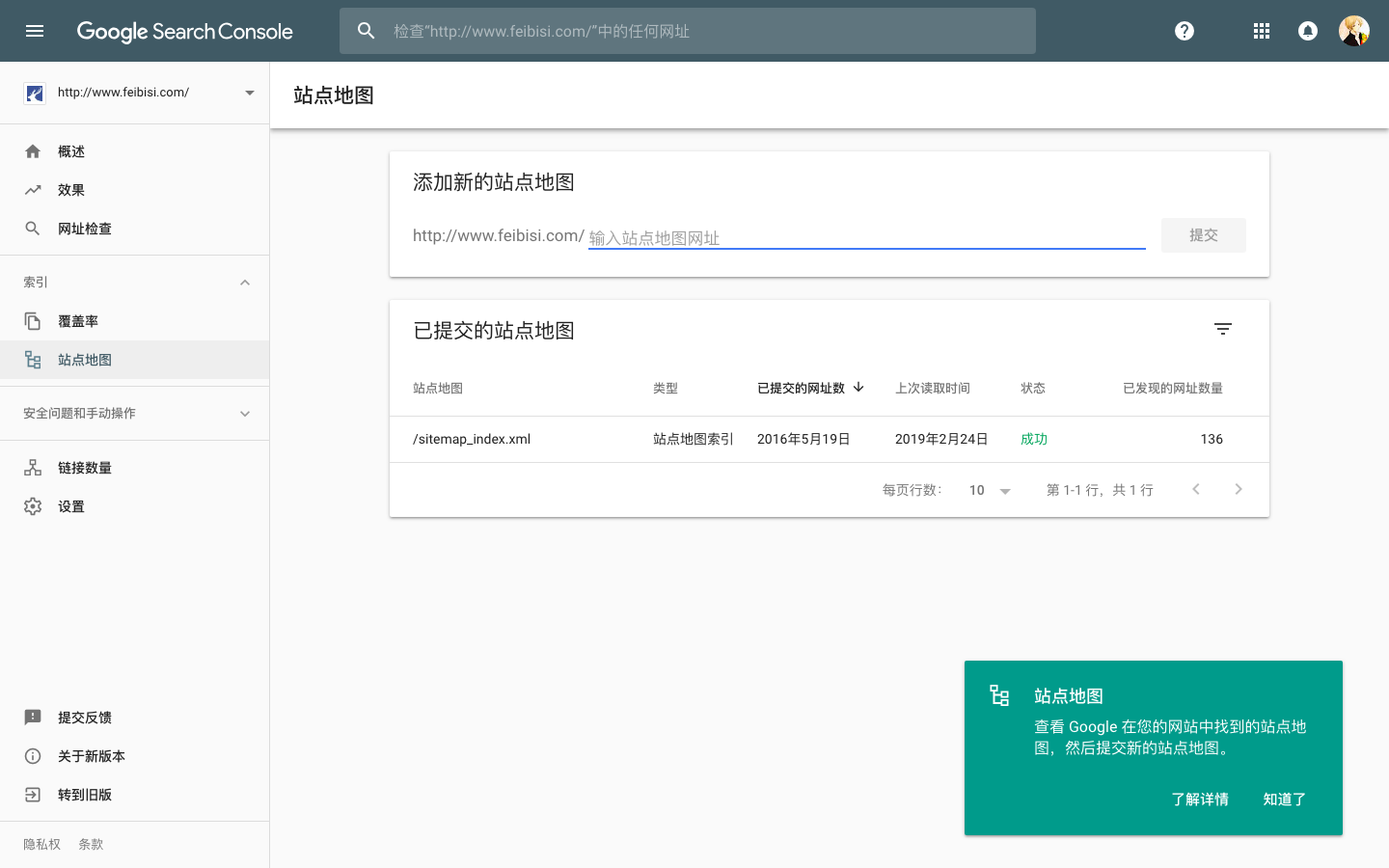Click the trend icon beside 效果
This screenshot has height=868, width=1389.
coord(33,190)
